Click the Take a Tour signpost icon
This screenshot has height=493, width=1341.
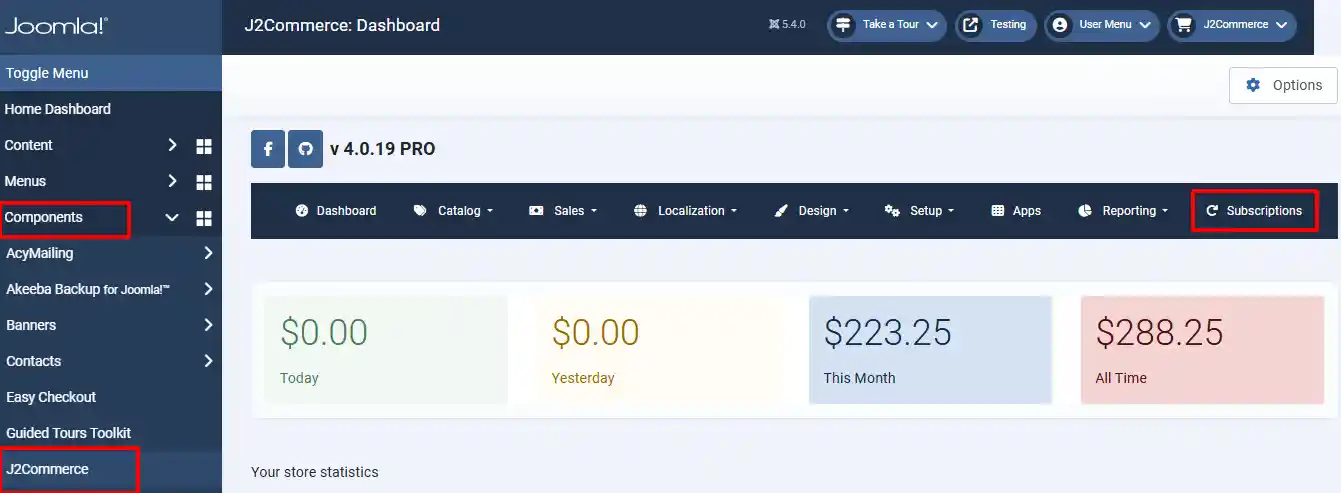click(843, 25)
